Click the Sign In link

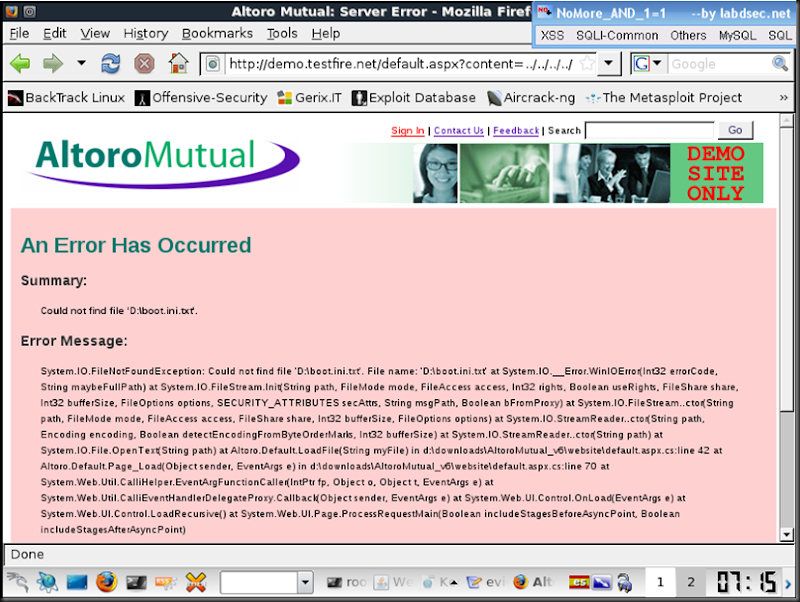(408, 131)
